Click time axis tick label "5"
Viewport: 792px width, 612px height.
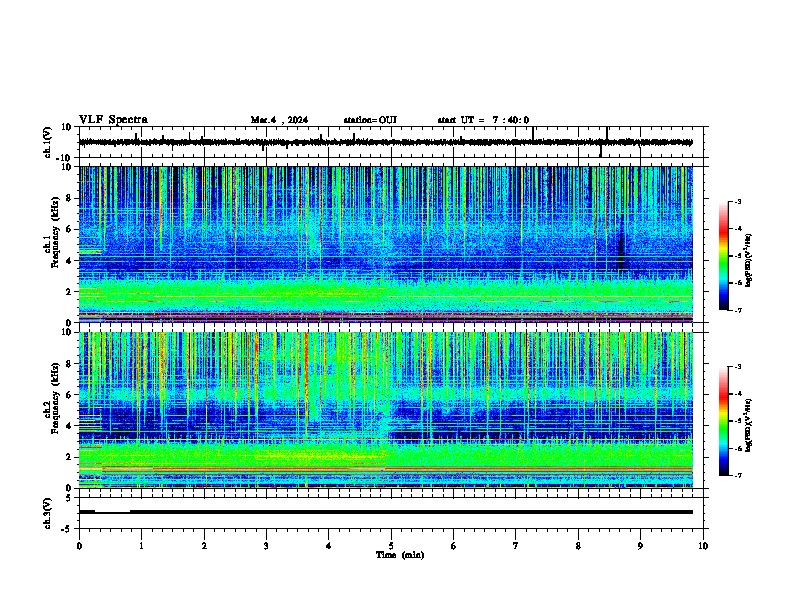click(391, 546)
